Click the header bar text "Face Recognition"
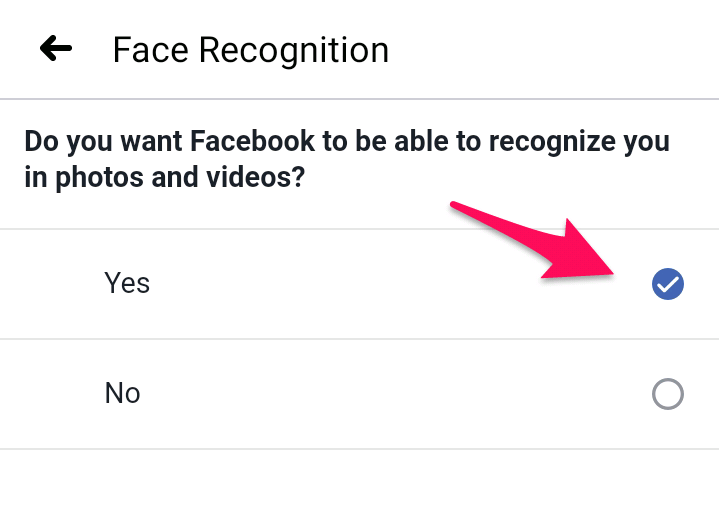This screenshot has height=511, width=719. click(x=250, y=50)
